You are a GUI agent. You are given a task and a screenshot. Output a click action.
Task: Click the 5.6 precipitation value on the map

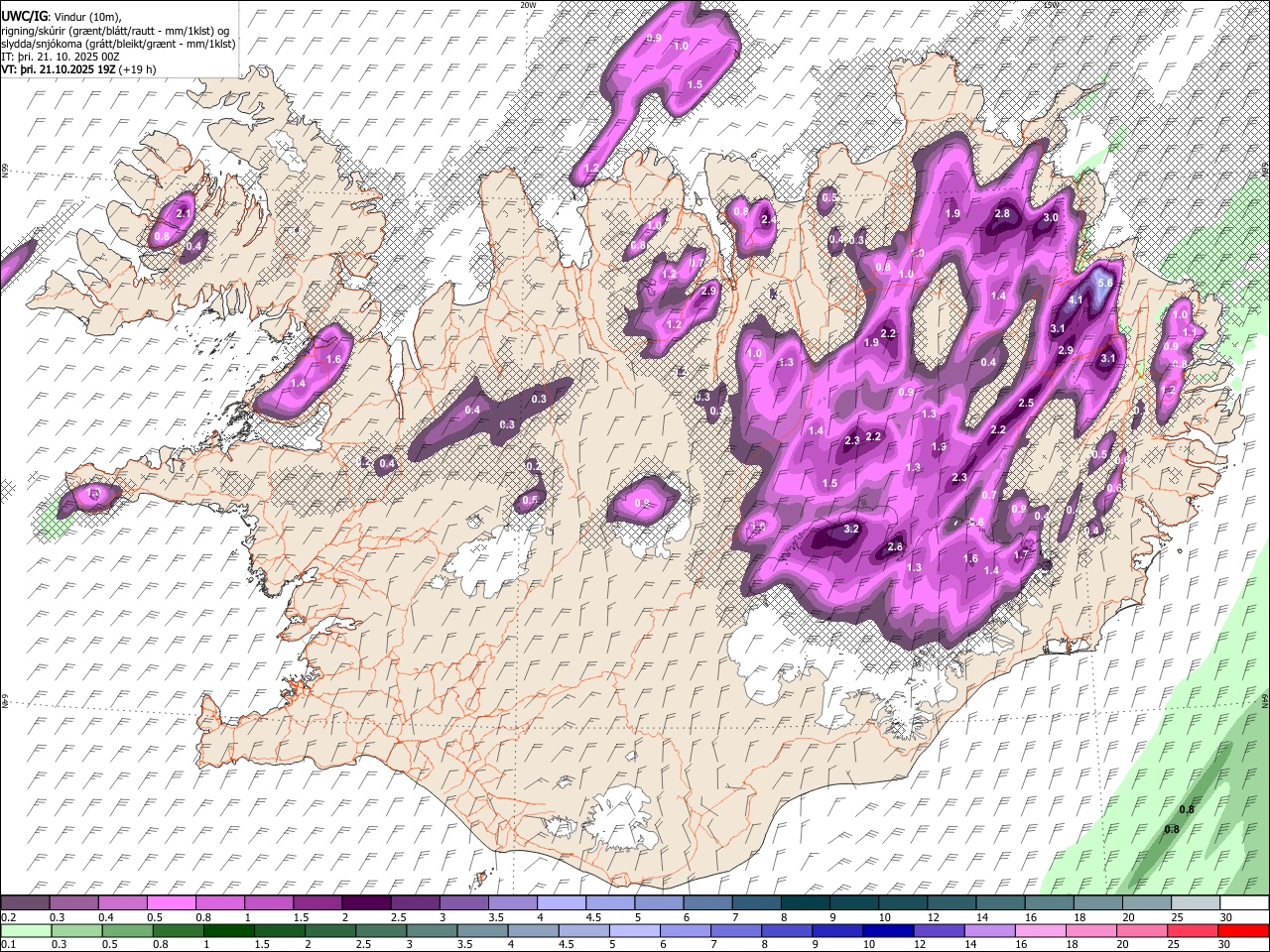pos(1107,283)
